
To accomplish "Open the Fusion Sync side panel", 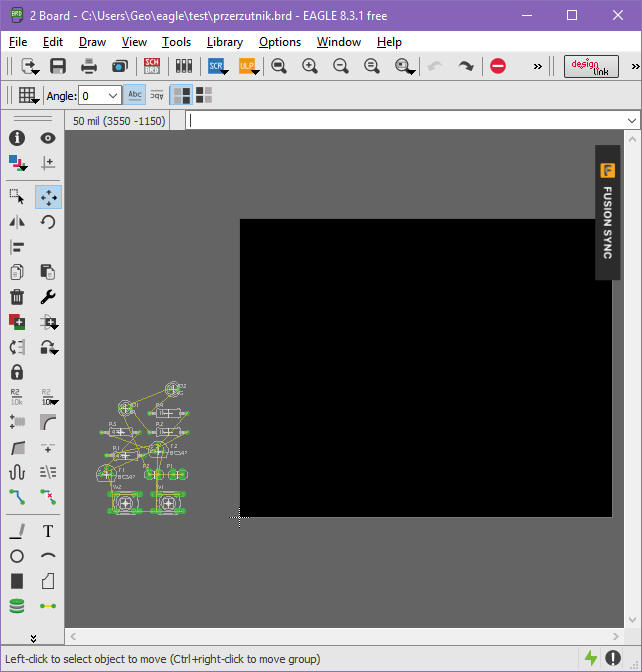I will click(x=607, y=213).
